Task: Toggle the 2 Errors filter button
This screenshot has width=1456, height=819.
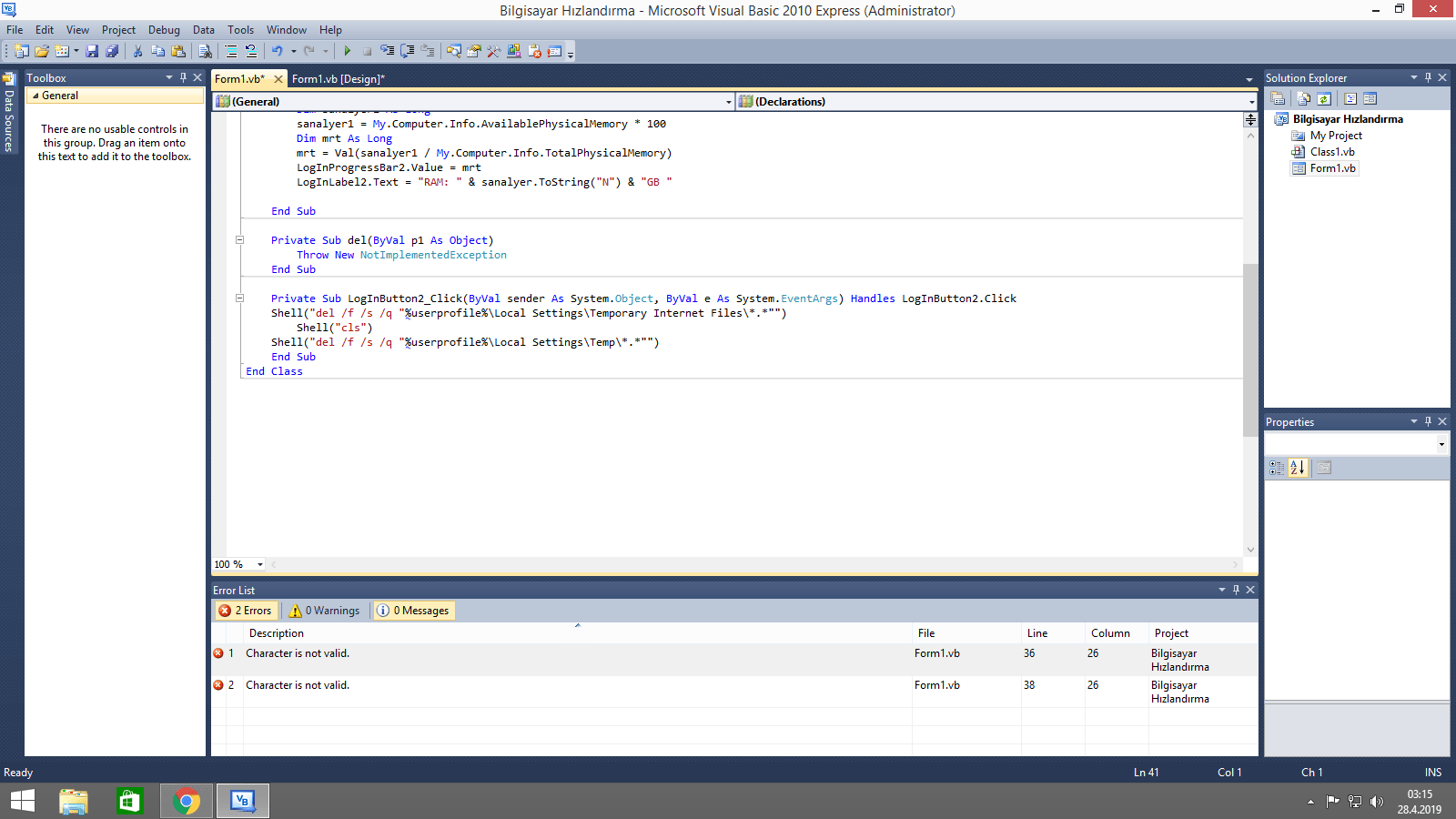Action: pos(245,611)
